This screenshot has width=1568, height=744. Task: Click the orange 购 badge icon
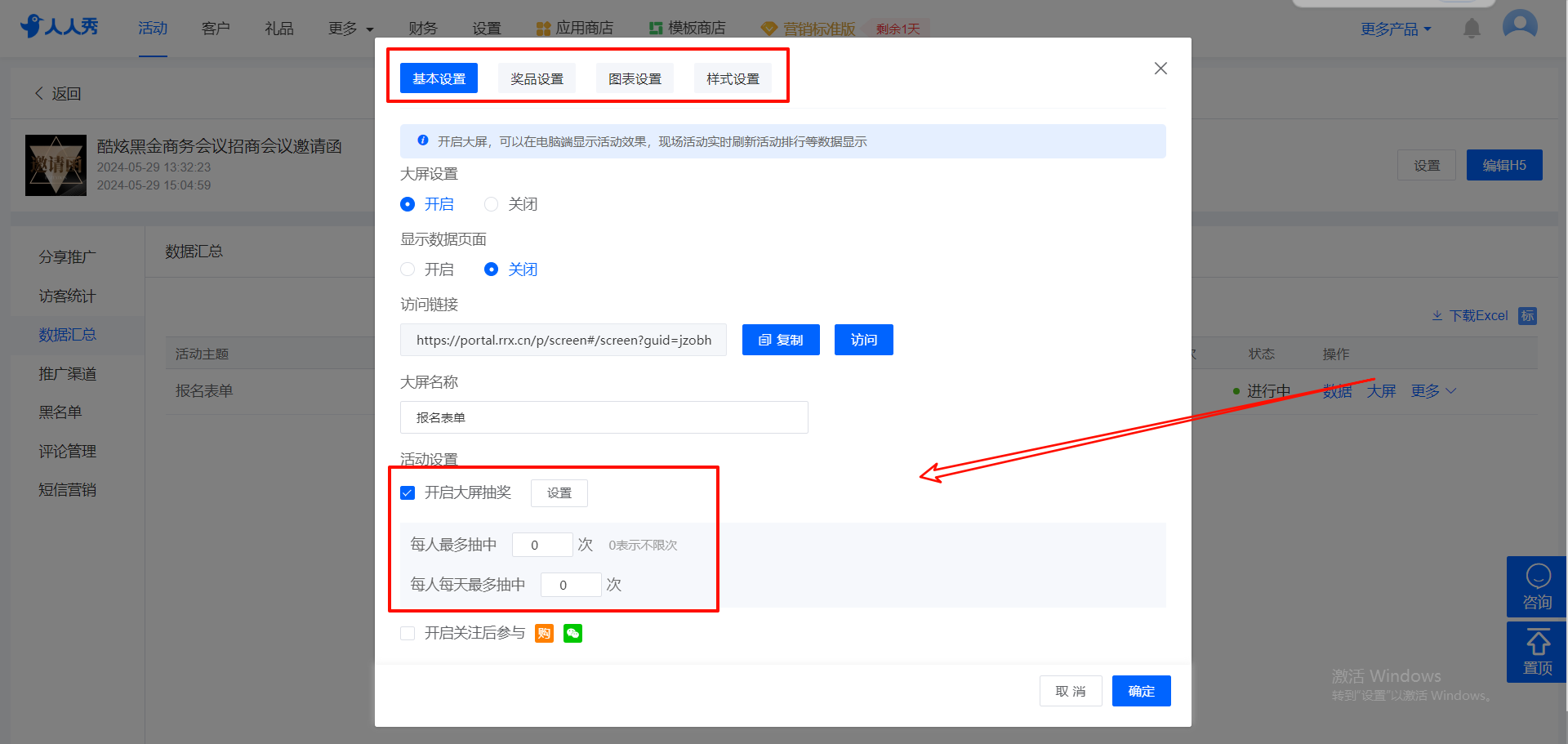click(x=544, y=633)
